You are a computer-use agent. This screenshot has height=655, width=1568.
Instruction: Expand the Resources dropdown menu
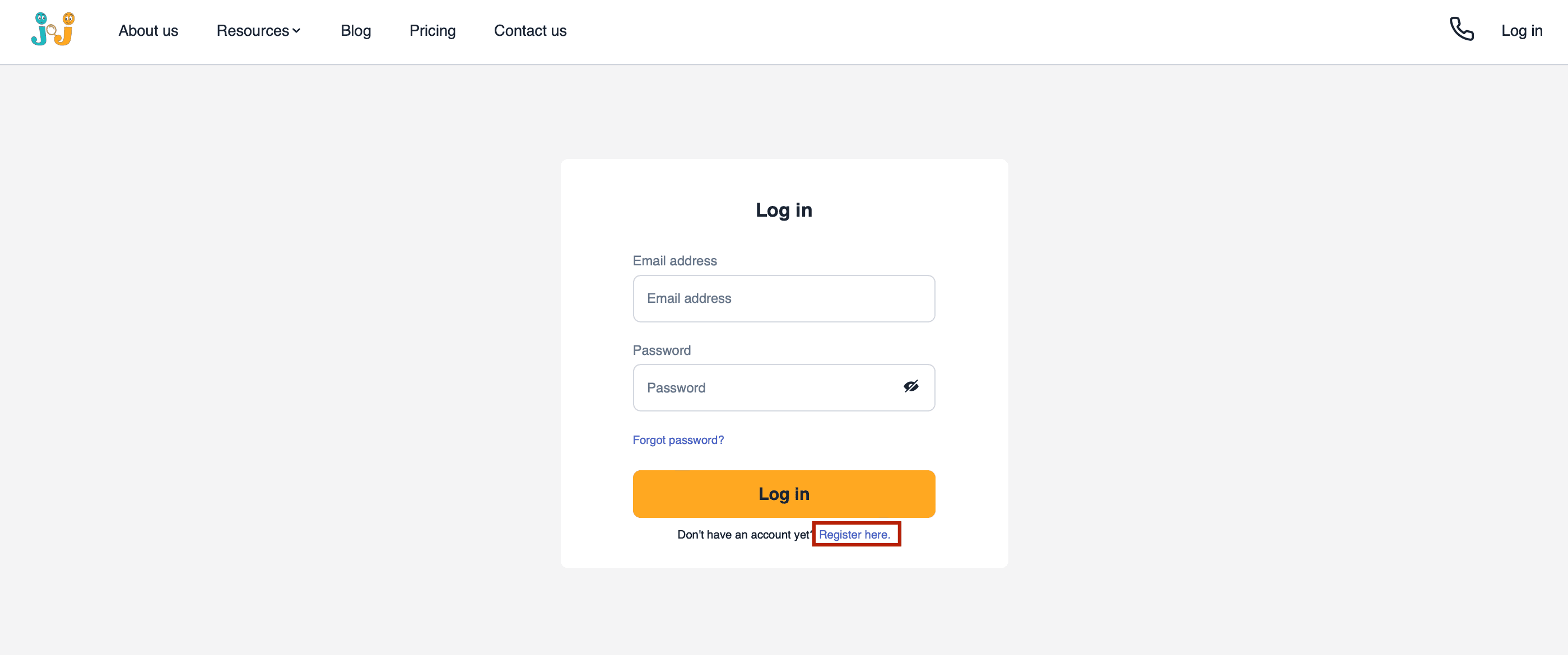point(259,29)
